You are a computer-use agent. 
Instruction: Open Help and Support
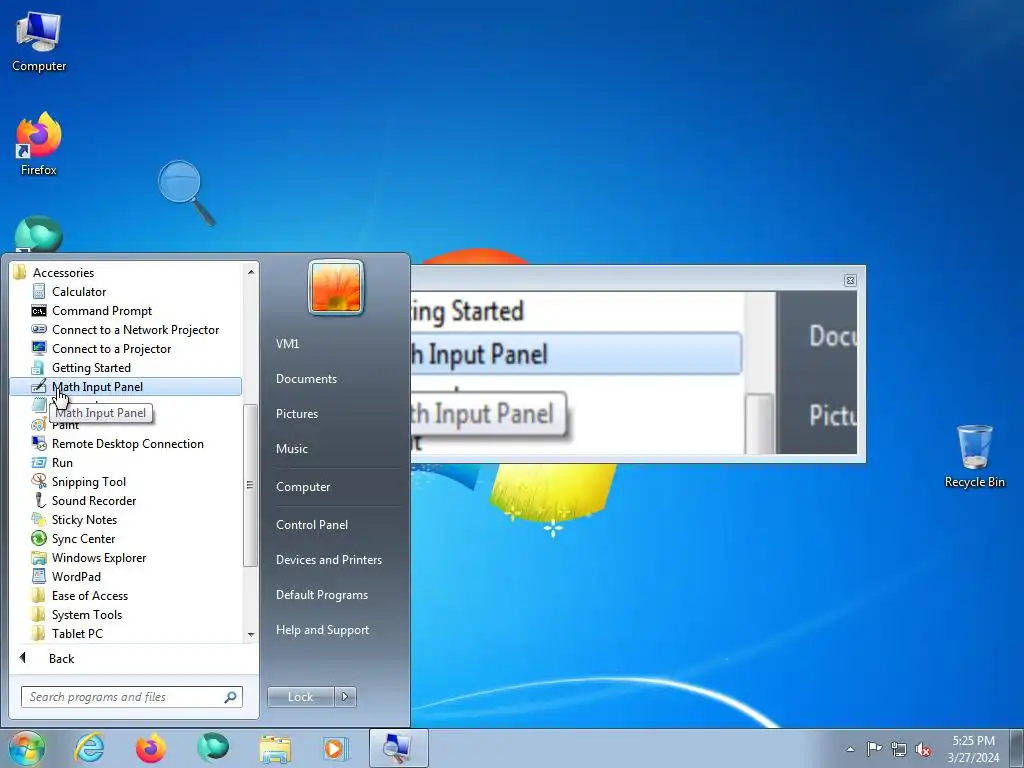322,630
